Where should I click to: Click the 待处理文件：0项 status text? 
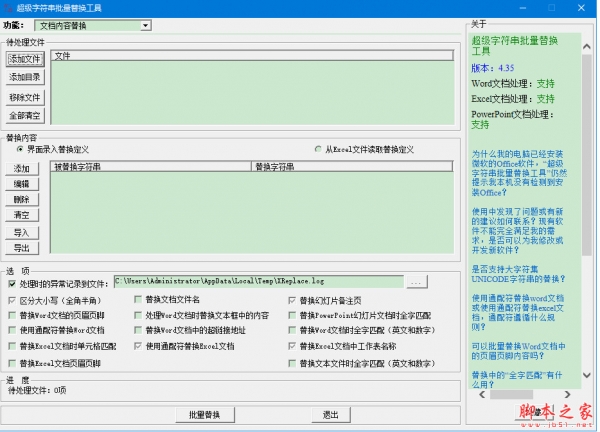click(37, 390)
